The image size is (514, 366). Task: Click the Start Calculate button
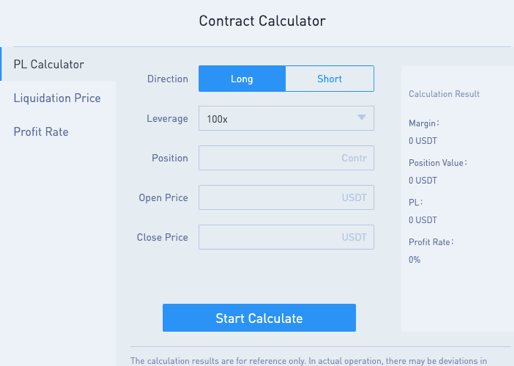(x=259, y=318)
